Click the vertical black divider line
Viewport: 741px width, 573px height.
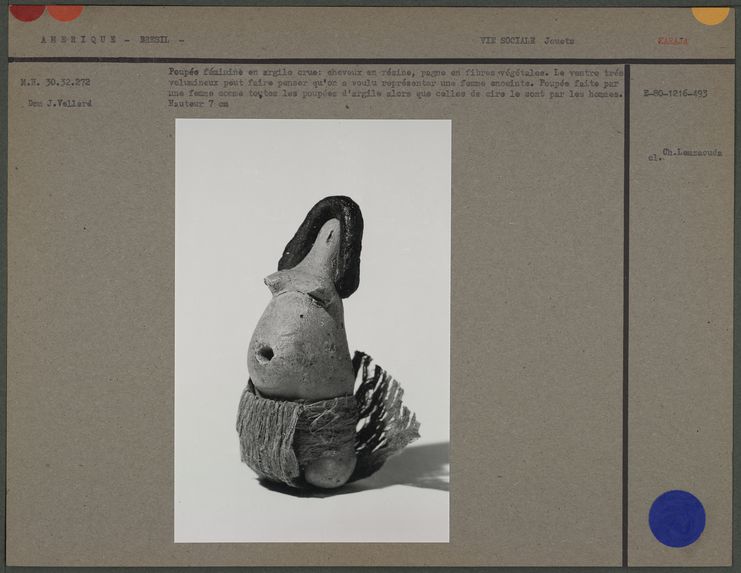[626, 300]
